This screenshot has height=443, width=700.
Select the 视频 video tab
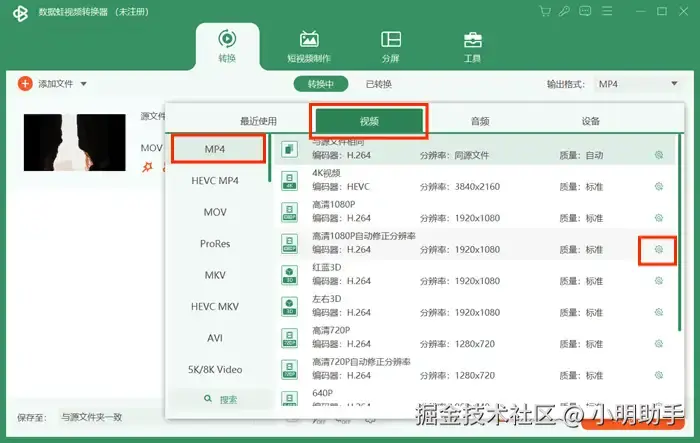369,121
